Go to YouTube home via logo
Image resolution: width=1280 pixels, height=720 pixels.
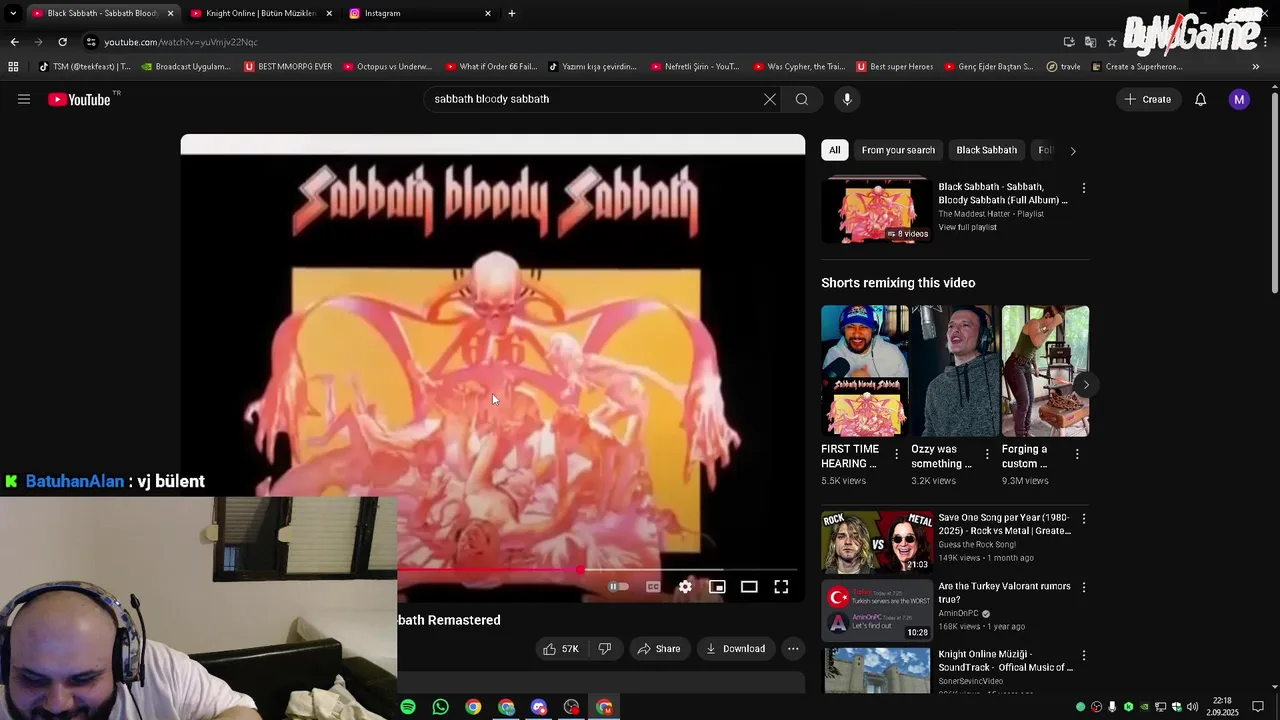[79, 99]
